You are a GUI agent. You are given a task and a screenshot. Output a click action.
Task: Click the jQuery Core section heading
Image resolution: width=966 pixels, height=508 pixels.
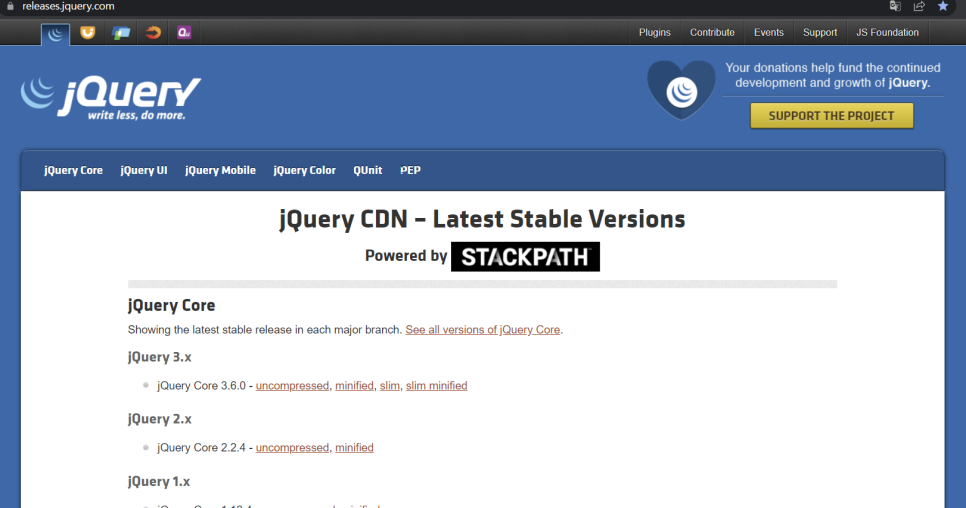171,305
